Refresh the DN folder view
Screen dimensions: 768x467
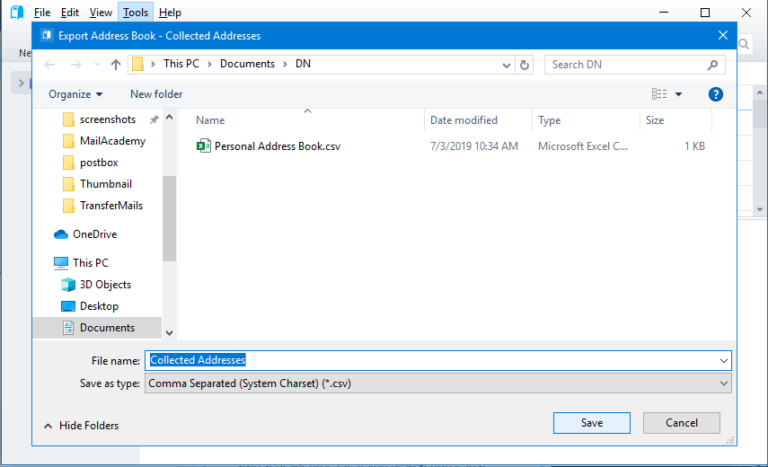[x=525, y=65]
